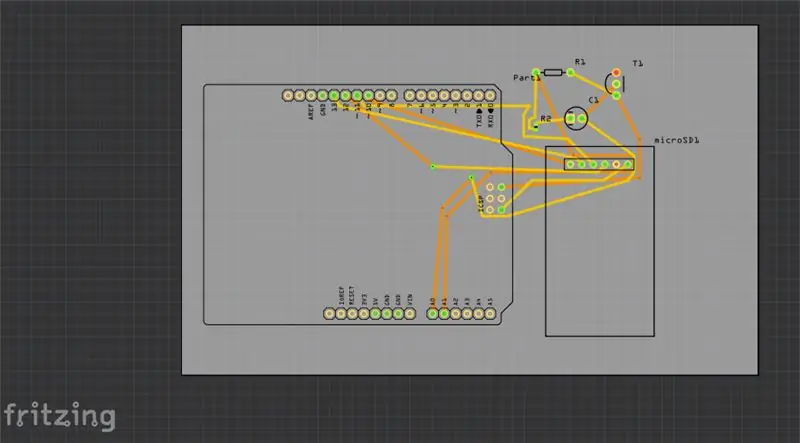This screenshot has height=443, width=800.
Task: Select the "R1" silkscreen label
Action: point(580,62)
